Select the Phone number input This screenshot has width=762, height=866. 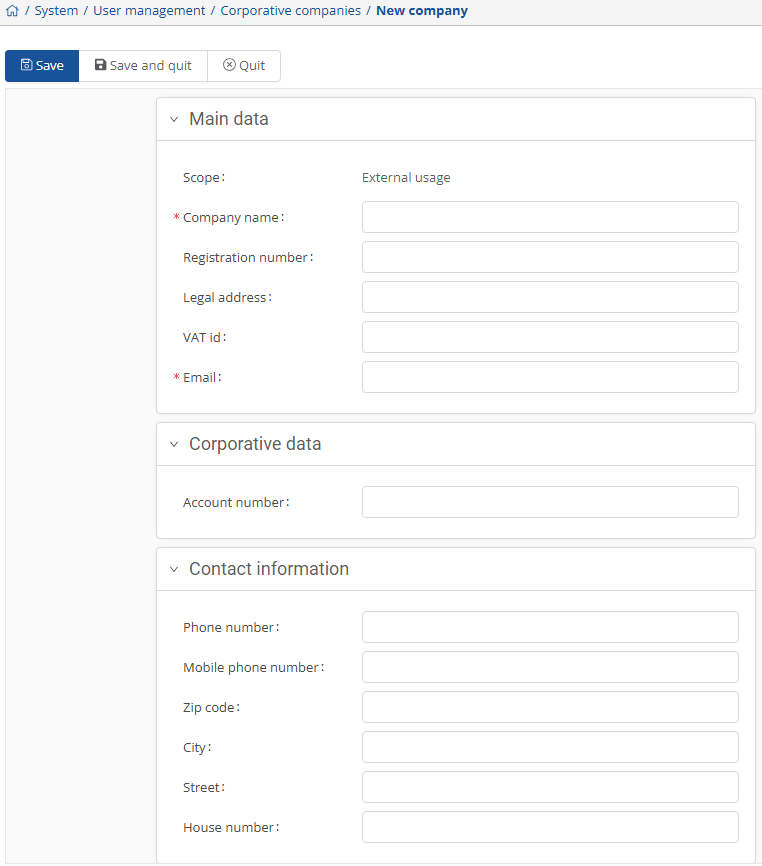point(550,627)
